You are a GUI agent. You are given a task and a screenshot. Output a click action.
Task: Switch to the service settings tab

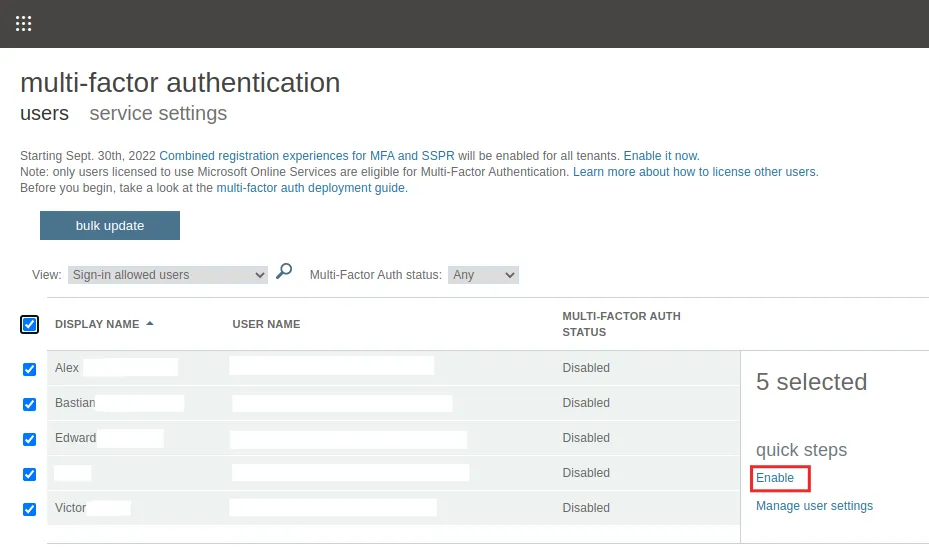pos(158,114)
